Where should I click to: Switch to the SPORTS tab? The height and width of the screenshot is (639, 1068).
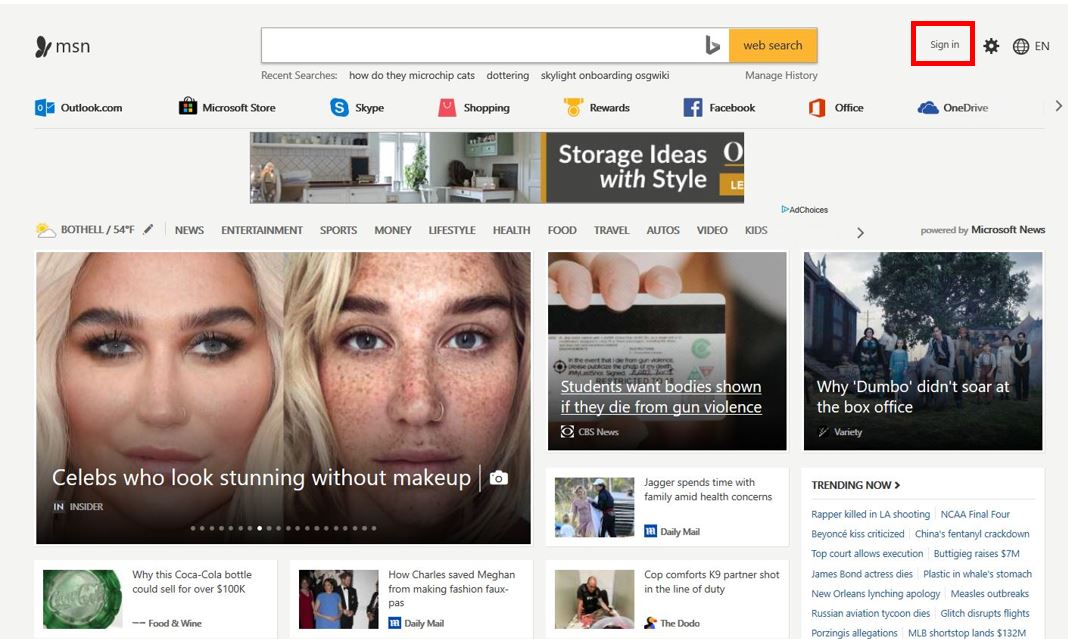tap(338, 230)
